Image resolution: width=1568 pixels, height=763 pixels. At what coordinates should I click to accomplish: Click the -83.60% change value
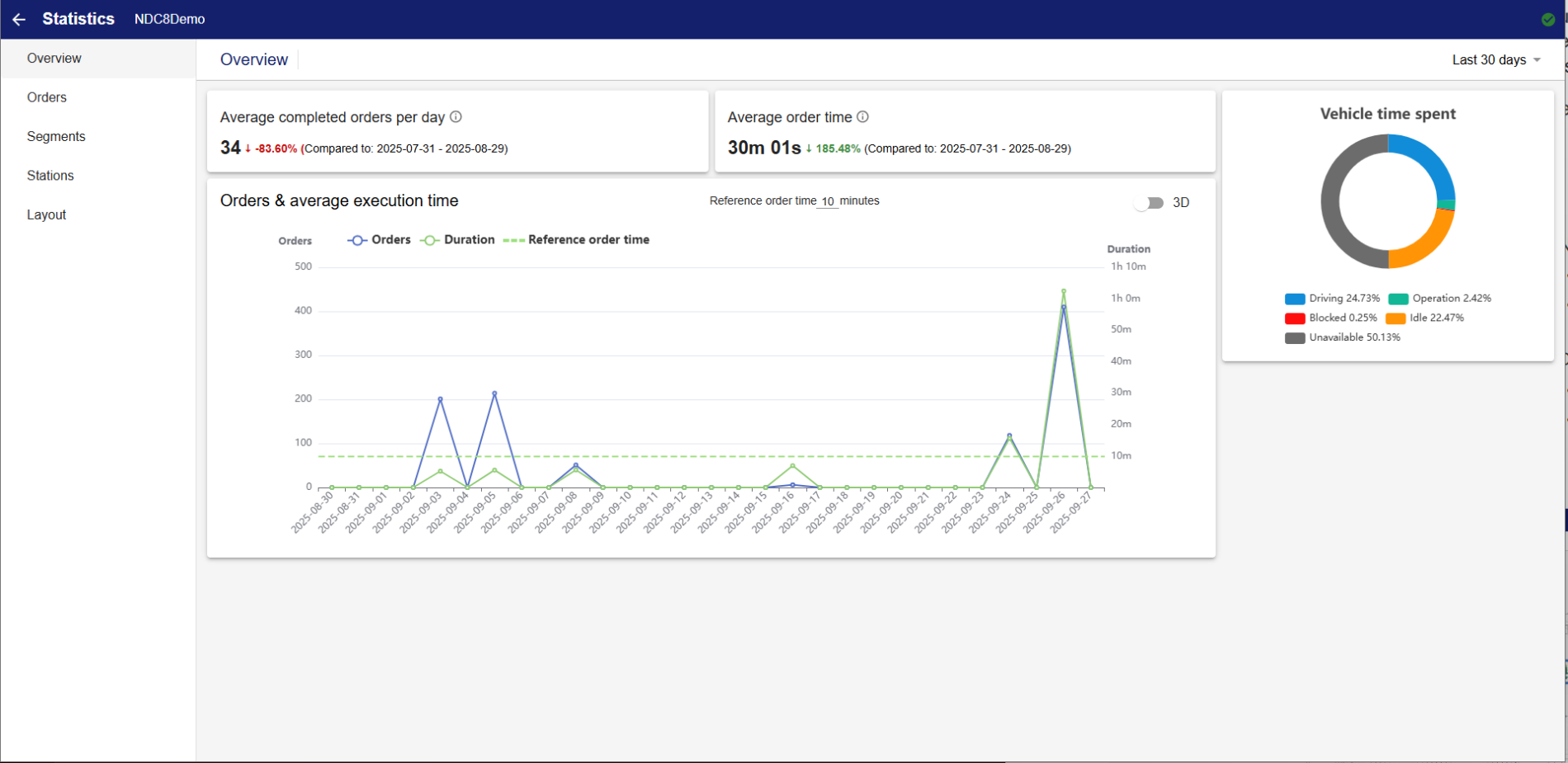[276, 148]
